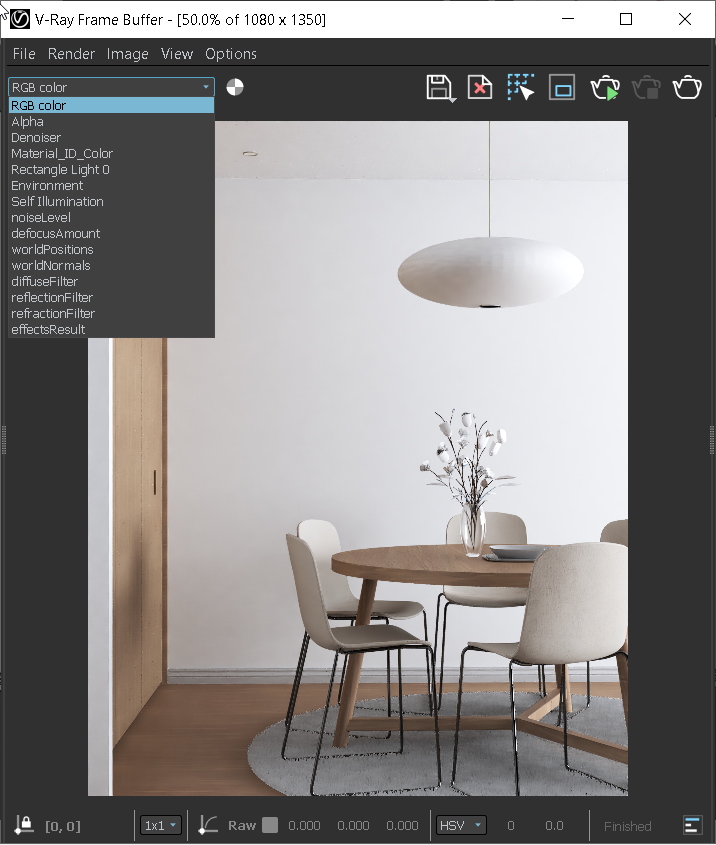Choose the reflectionFilter channel
This screenshot has width=716, height=845.
coord(112,297)
